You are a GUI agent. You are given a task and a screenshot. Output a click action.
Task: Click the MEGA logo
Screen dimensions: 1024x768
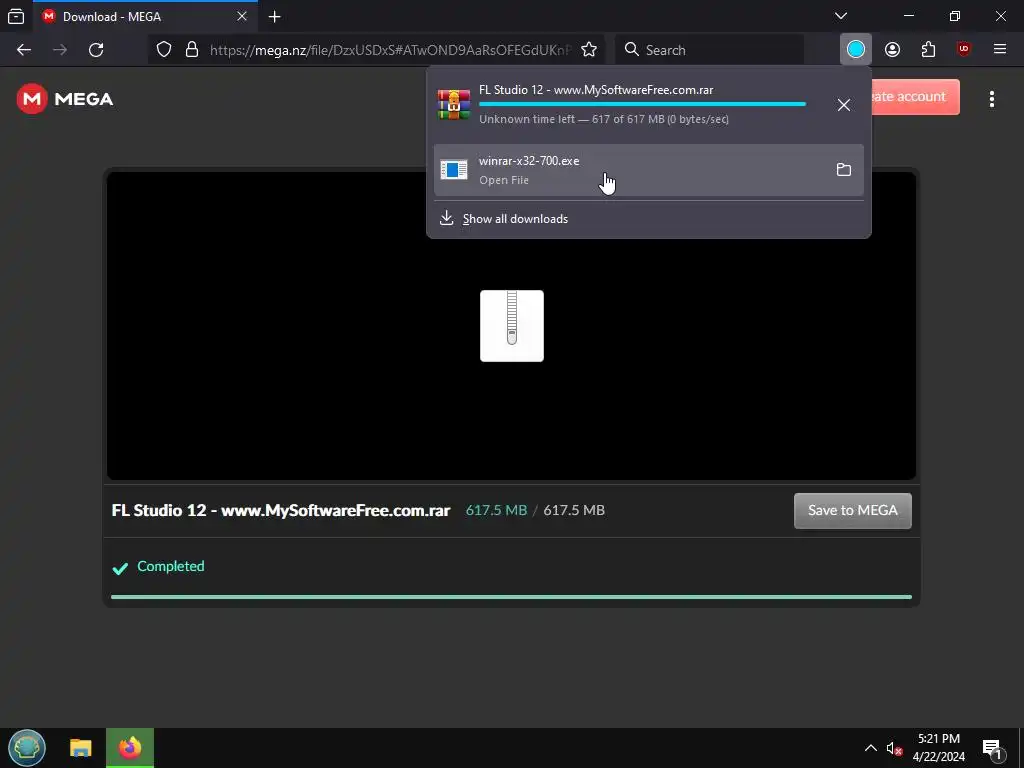[65, 99]
